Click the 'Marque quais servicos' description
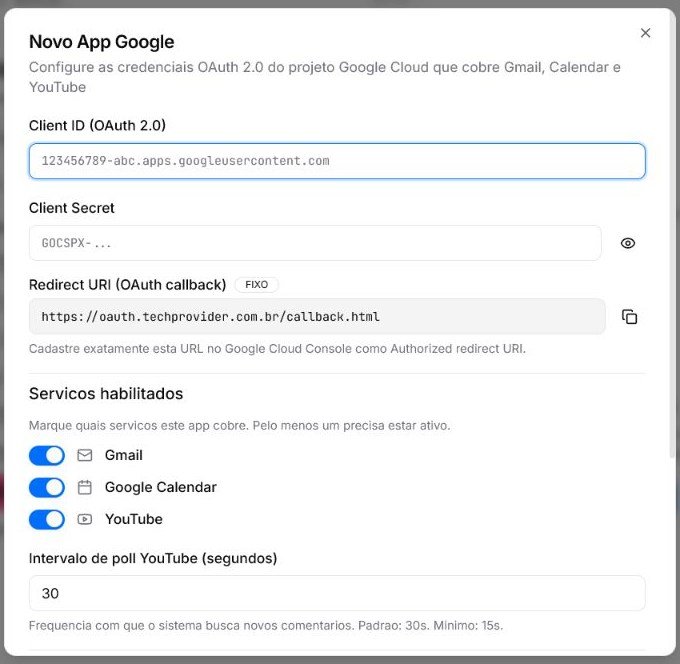Screen dimensions: 680x664 pos(239,425)
